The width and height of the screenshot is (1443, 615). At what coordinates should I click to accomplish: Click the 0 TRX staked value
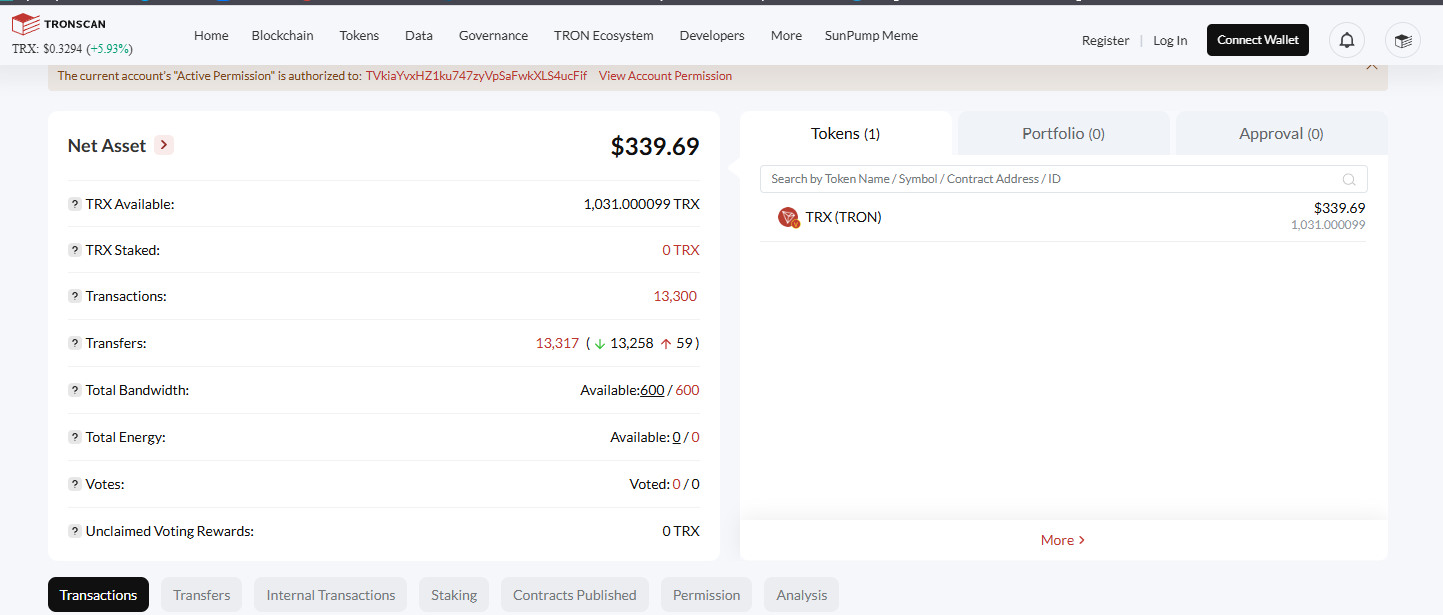point(681,250)
